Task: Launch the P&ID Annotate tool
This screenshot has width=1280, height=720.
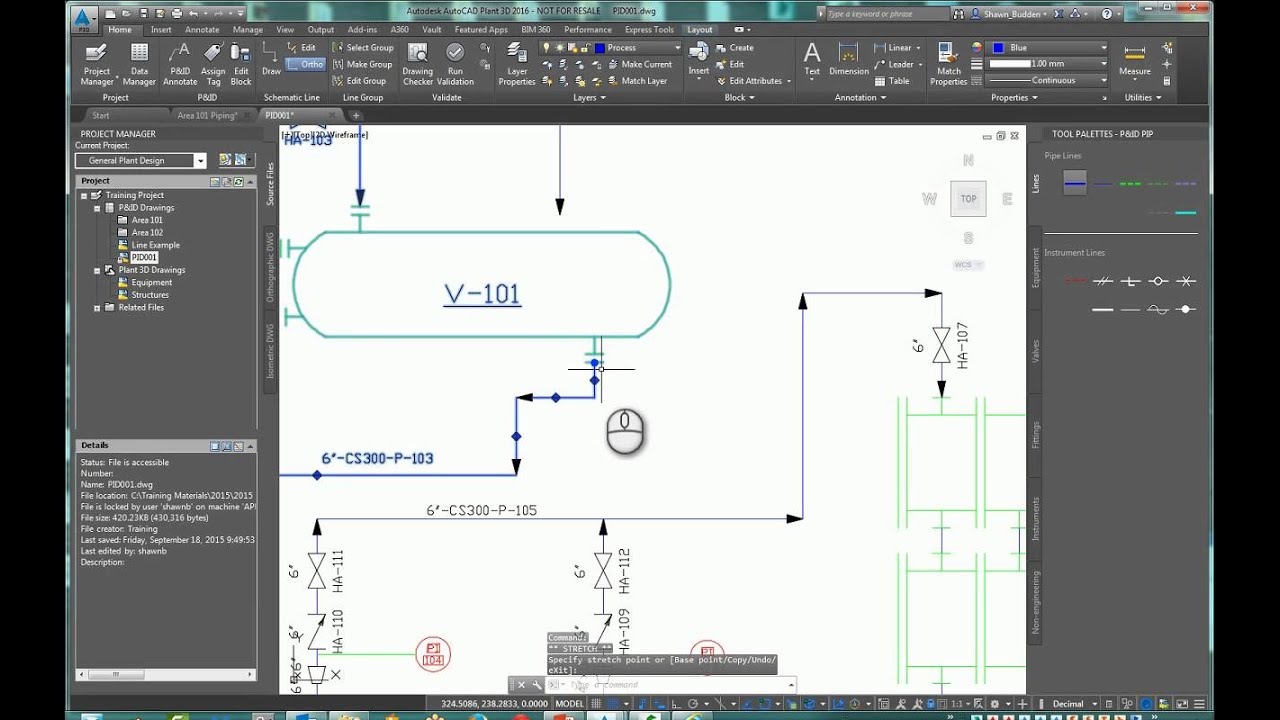Action: click(180, 64)
